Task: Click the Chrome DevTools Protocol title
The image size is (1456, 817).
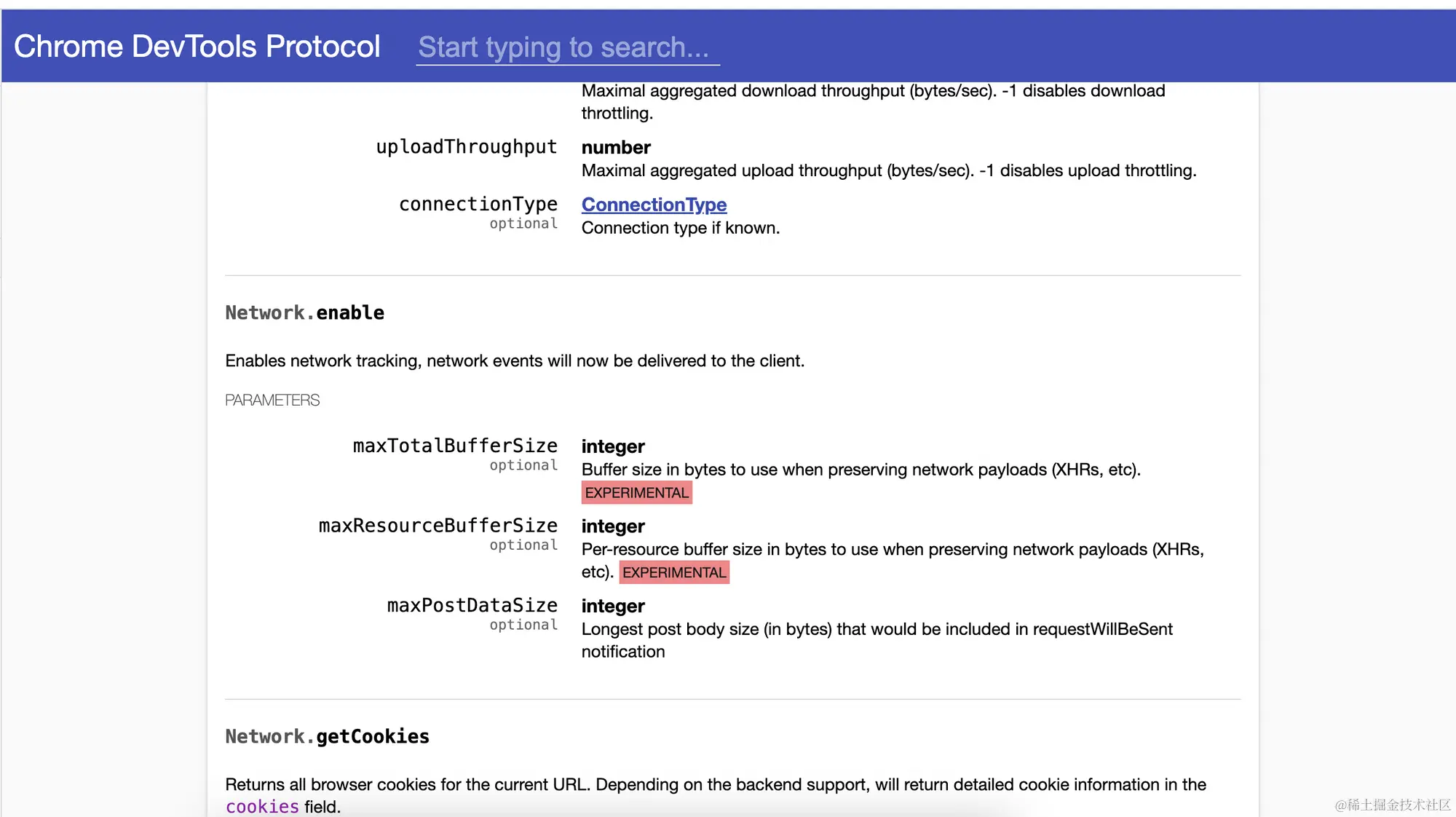Action: 197,47
